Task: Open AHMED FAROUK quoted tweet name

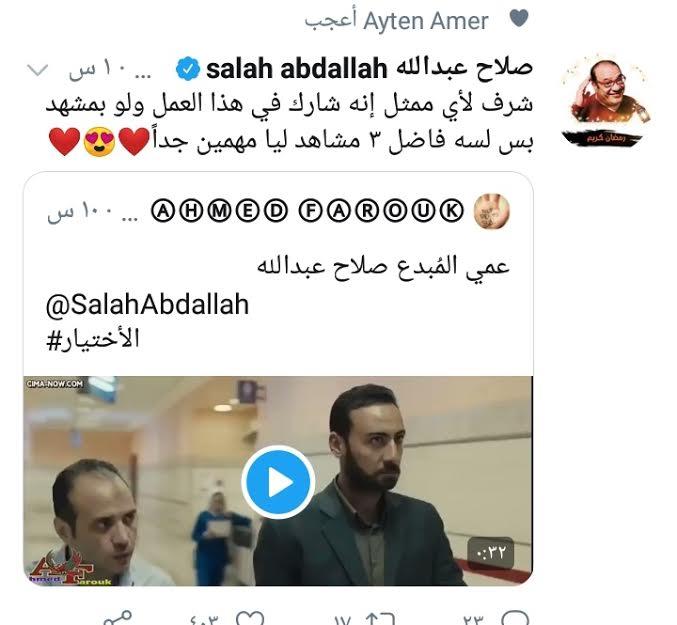Action: click(x=307, y=211)
